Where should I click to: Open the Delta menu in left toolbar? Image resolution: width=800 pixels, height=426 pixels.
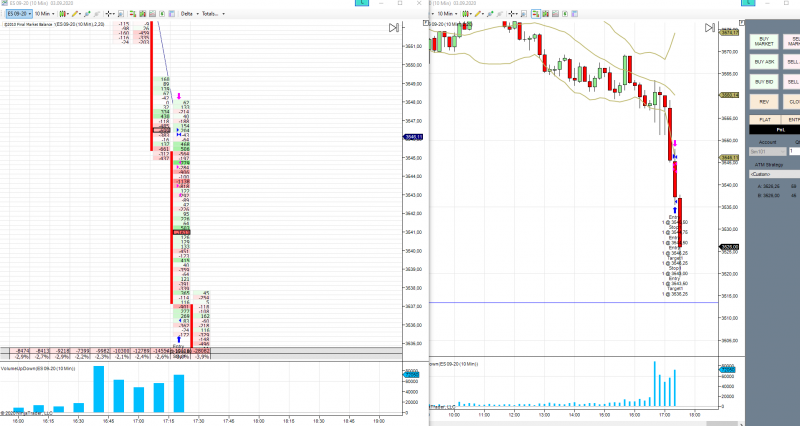pyautogui.click(x=189, y=14)
